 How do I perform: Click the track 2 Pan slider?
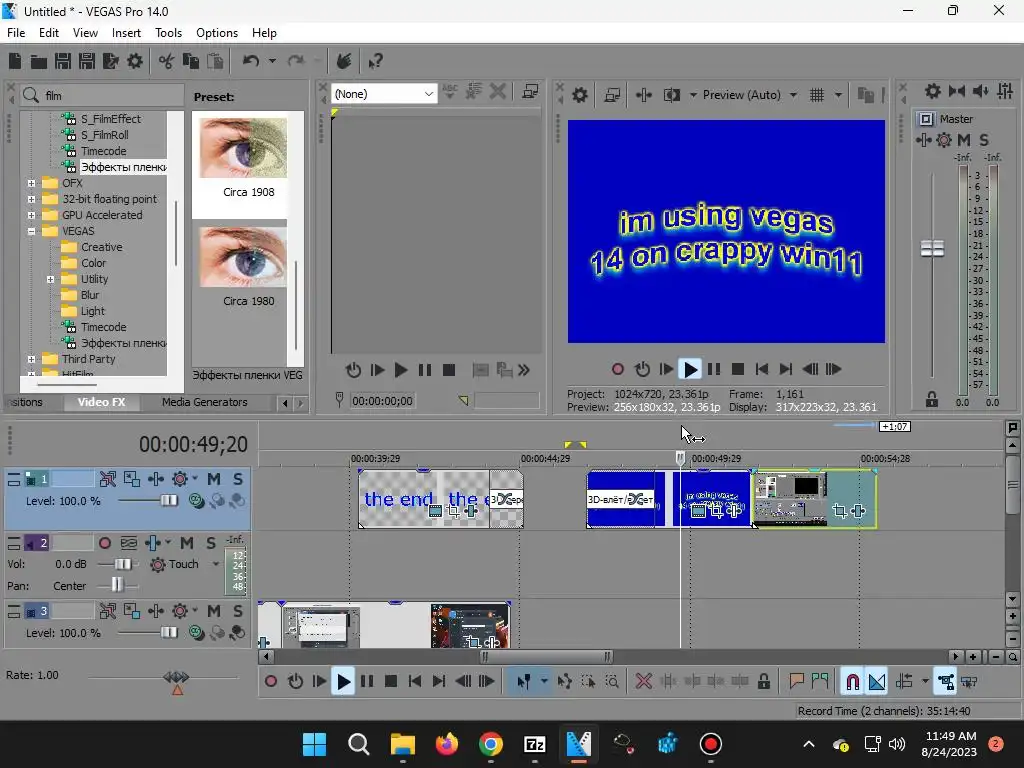tap(116, 585)
